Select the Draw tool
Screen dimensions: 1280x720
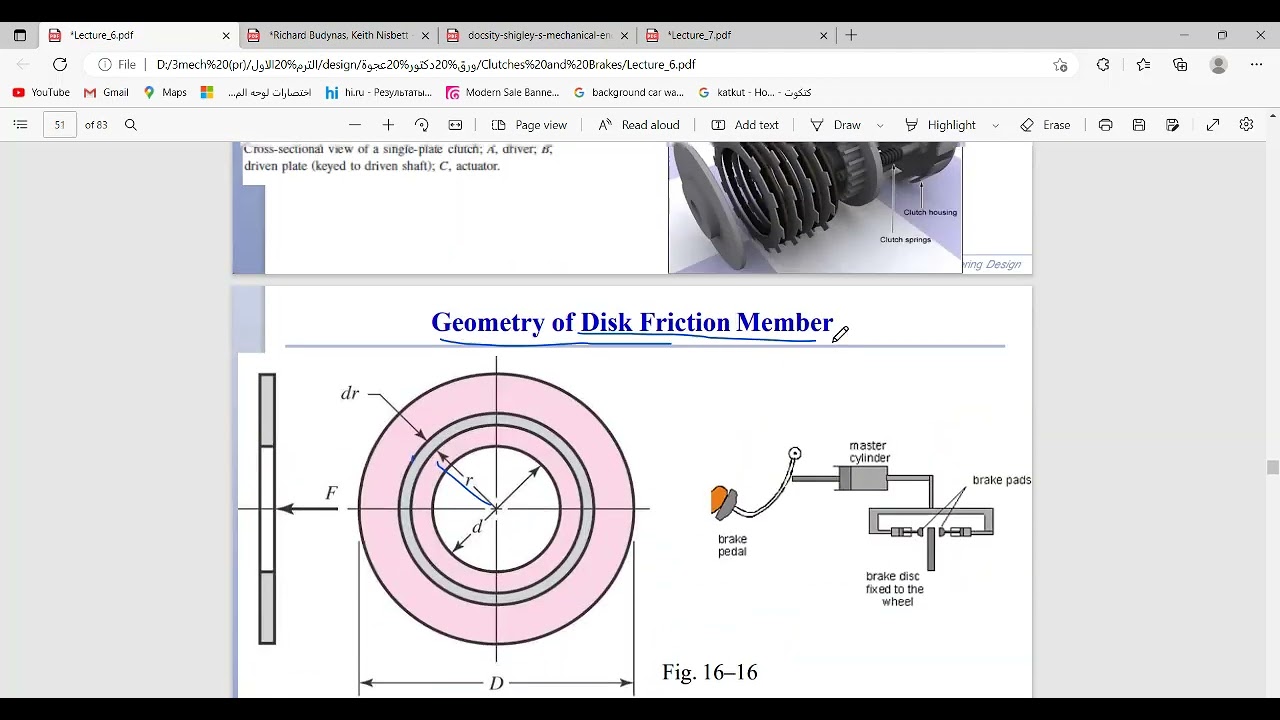click(x=836, y=125)
